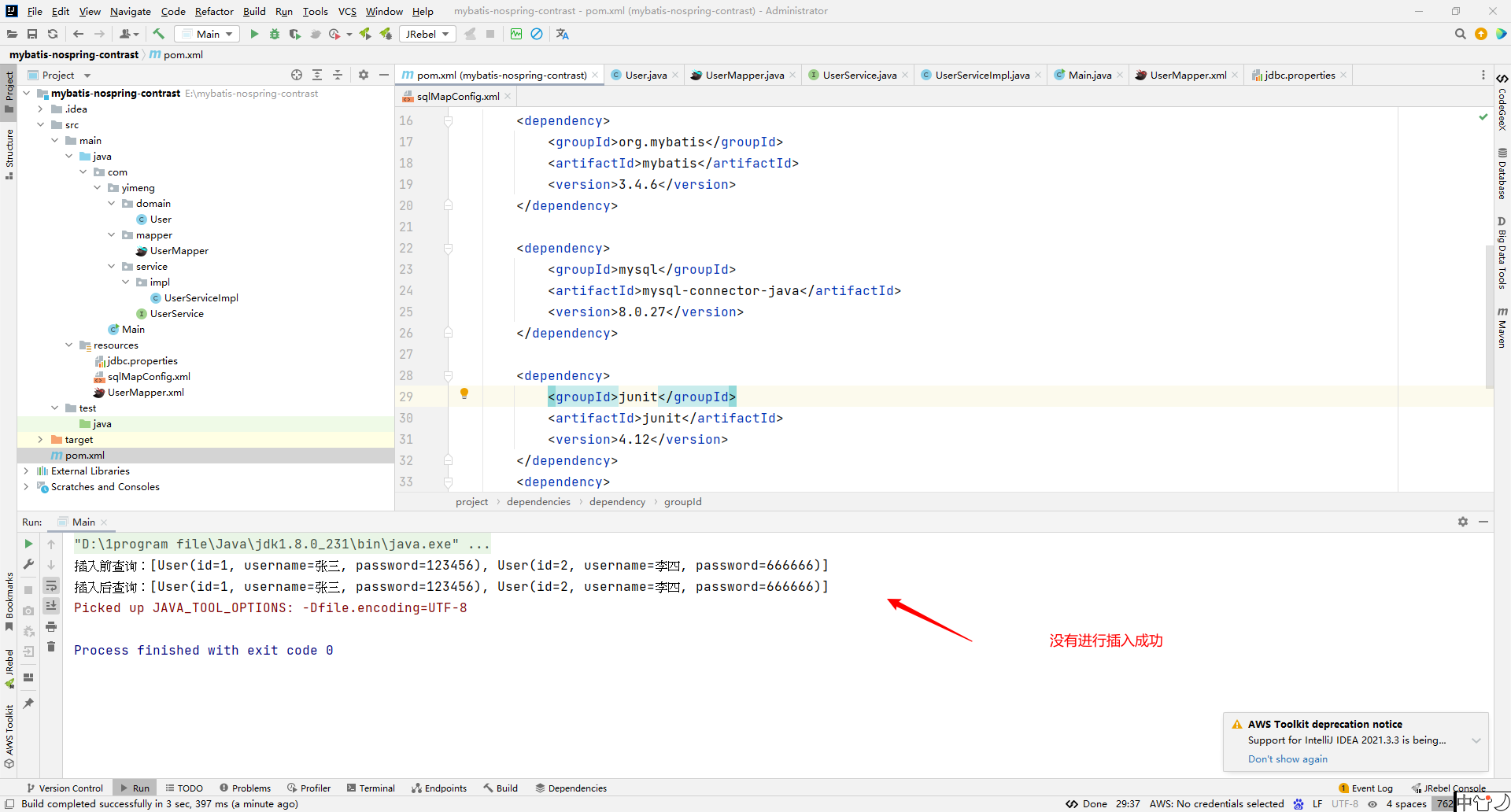Click the UTF-8 encoding in status bar
Viewport: 1511px width, 812px height.
click(1345, 803)
